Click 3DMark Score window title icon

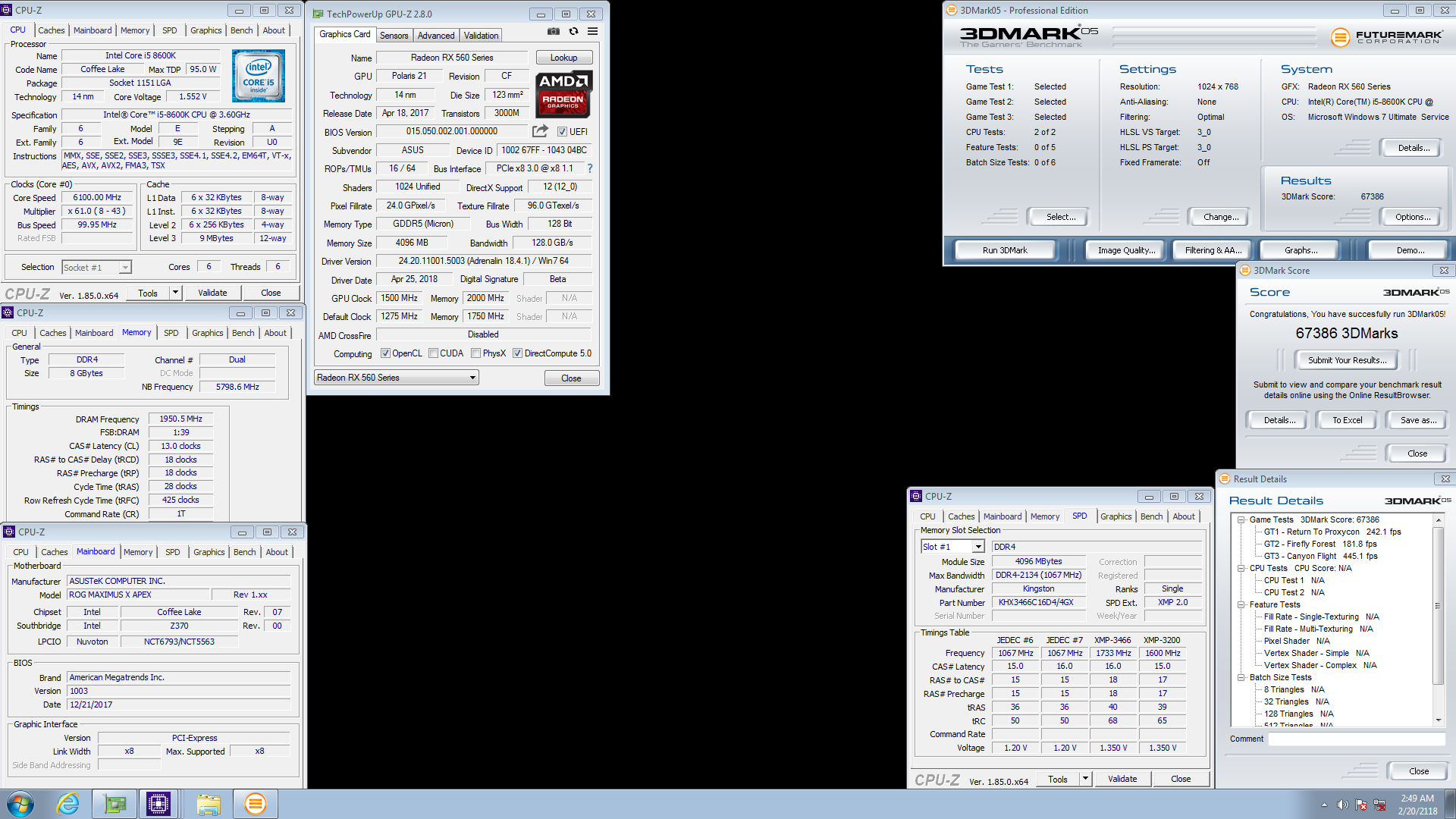pyautogui.click(x=1244, y=270)
